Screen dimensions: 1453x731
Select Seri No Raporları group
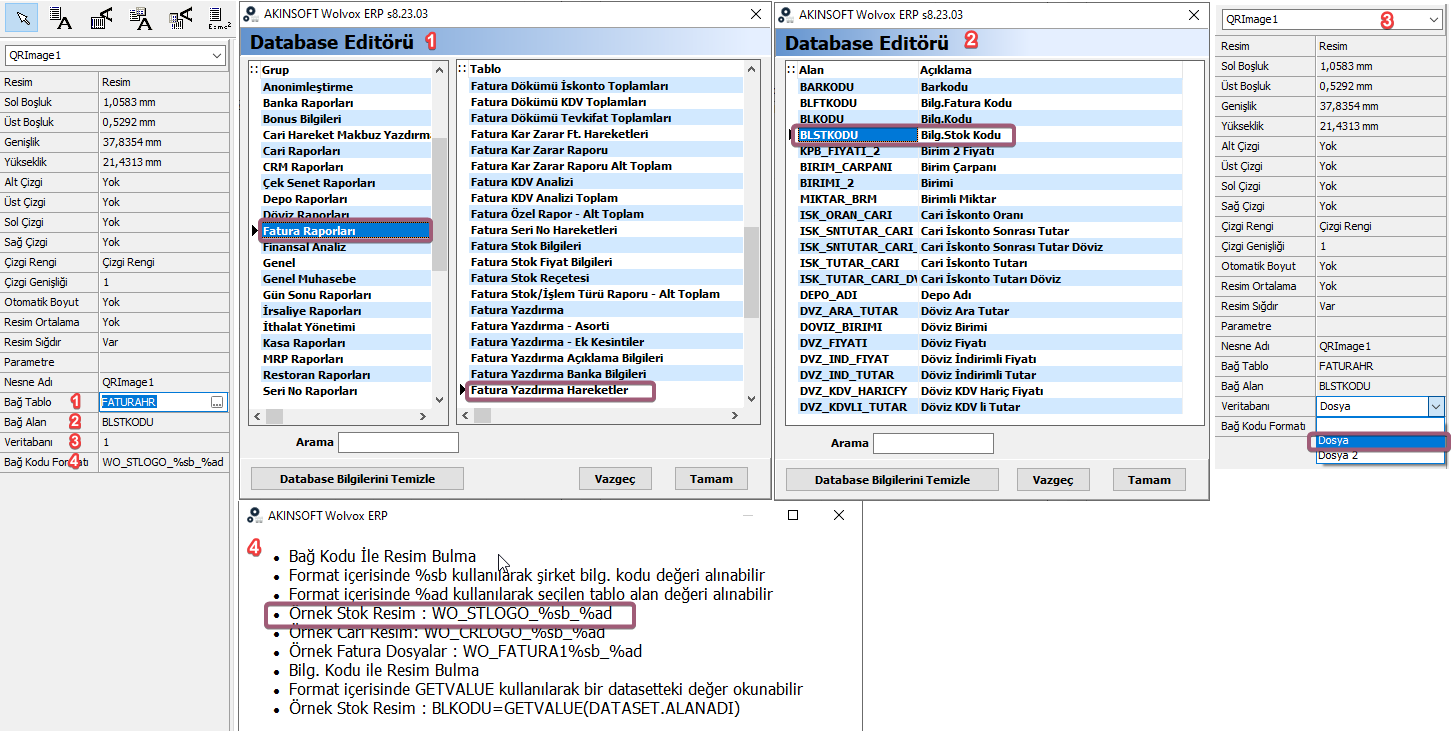pyautogui.click(x=345, y=391)
